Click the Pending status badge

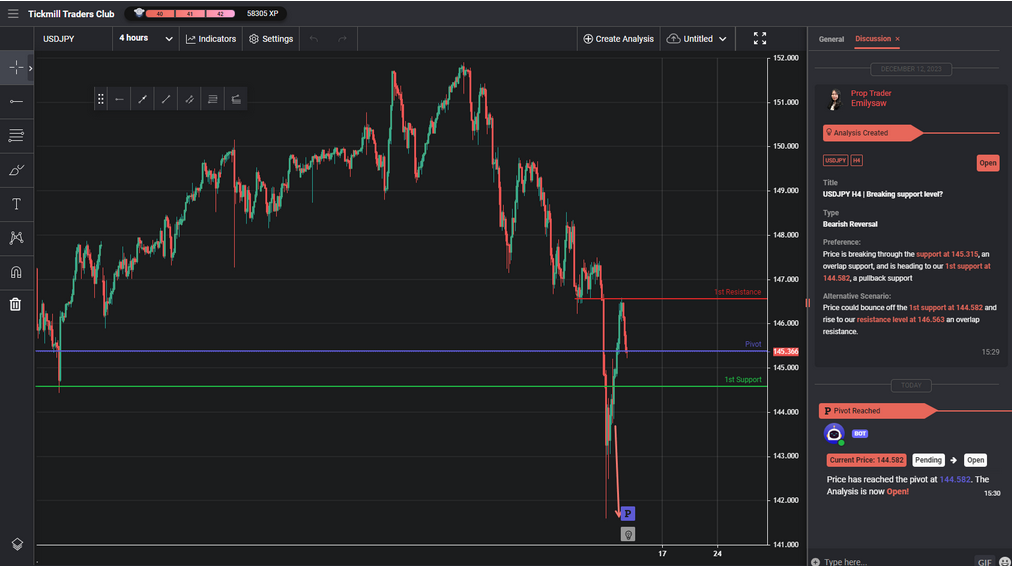pos(927,460)
